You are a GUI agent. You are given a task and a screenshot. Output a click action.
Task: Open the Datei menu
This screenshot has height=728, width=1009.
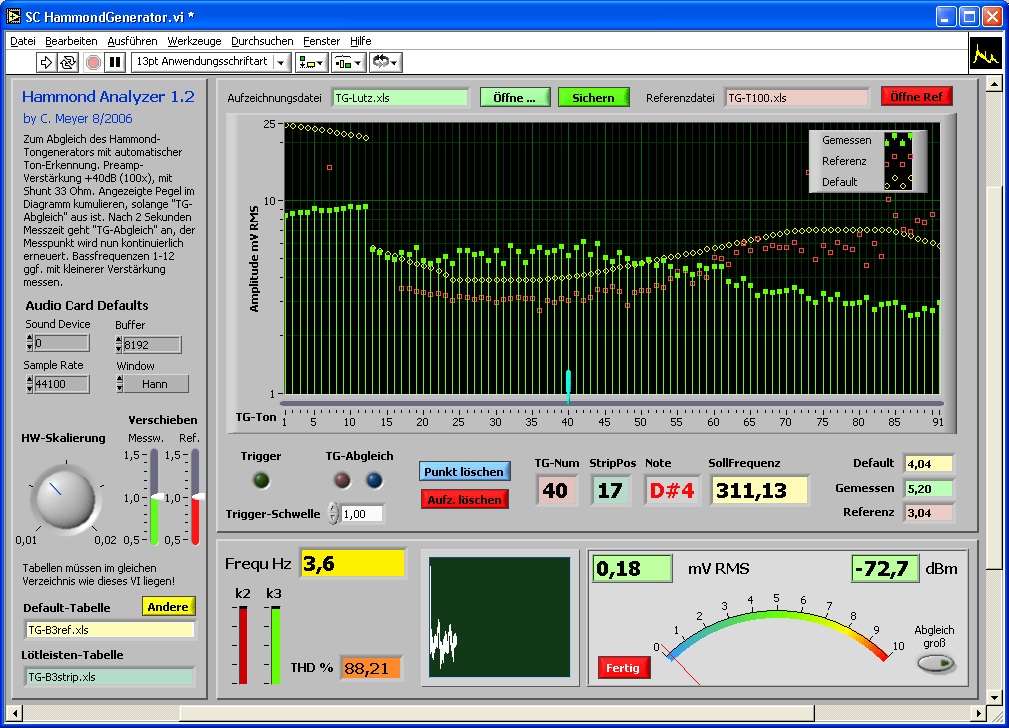[23, 41]
